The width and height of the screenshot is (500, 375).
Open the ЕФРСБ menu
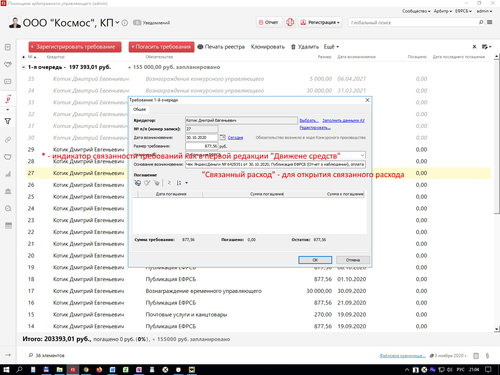[463, 11]
